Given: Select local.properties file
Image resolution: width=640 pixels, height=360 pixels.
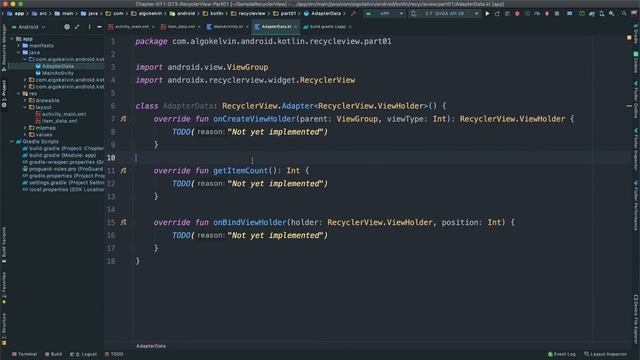Looking at the screenshot, I should [63, 190].
